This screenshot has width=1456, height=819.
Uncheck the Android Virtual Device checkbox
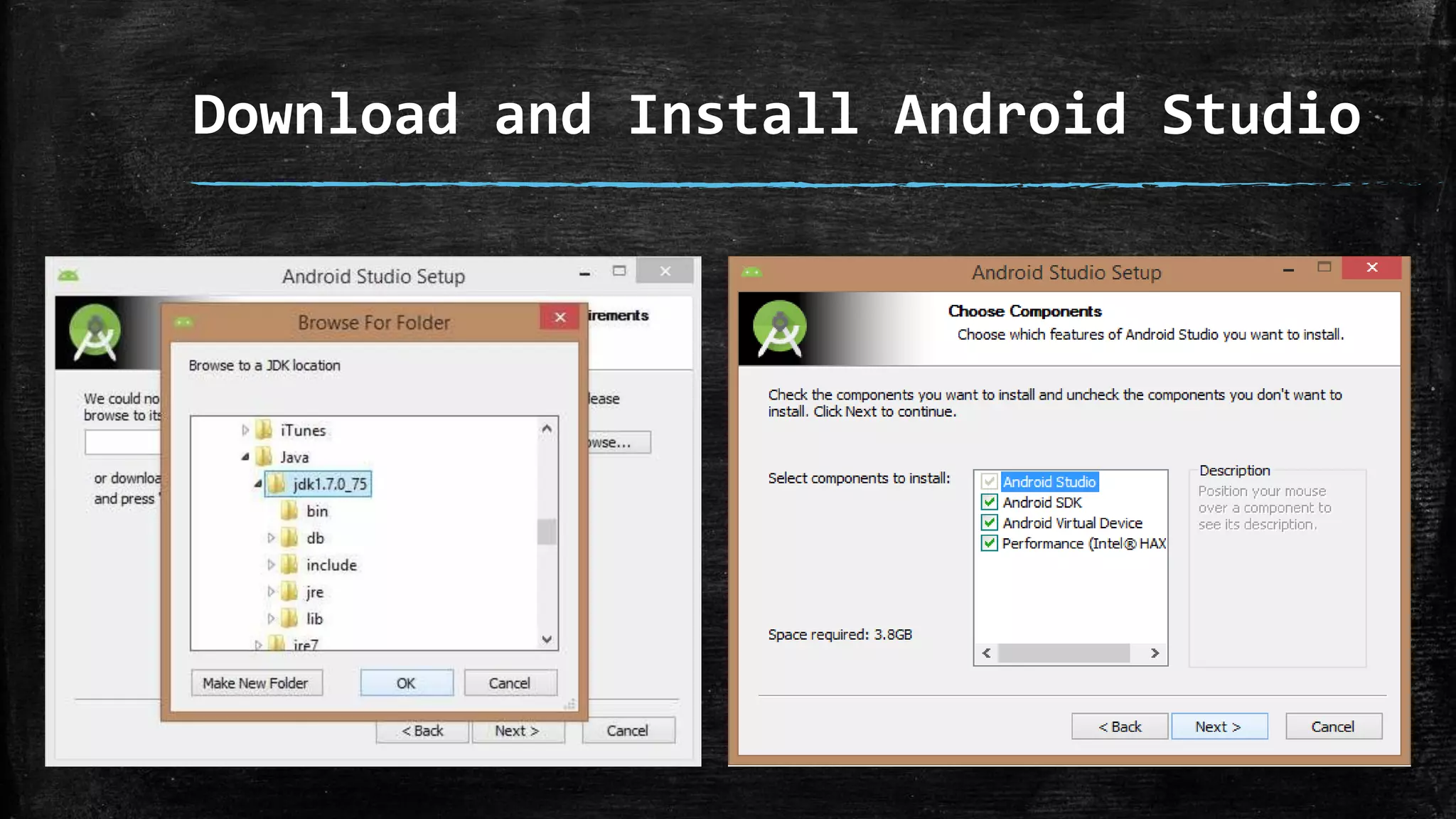pyautogui.click(x=989, y=523)
